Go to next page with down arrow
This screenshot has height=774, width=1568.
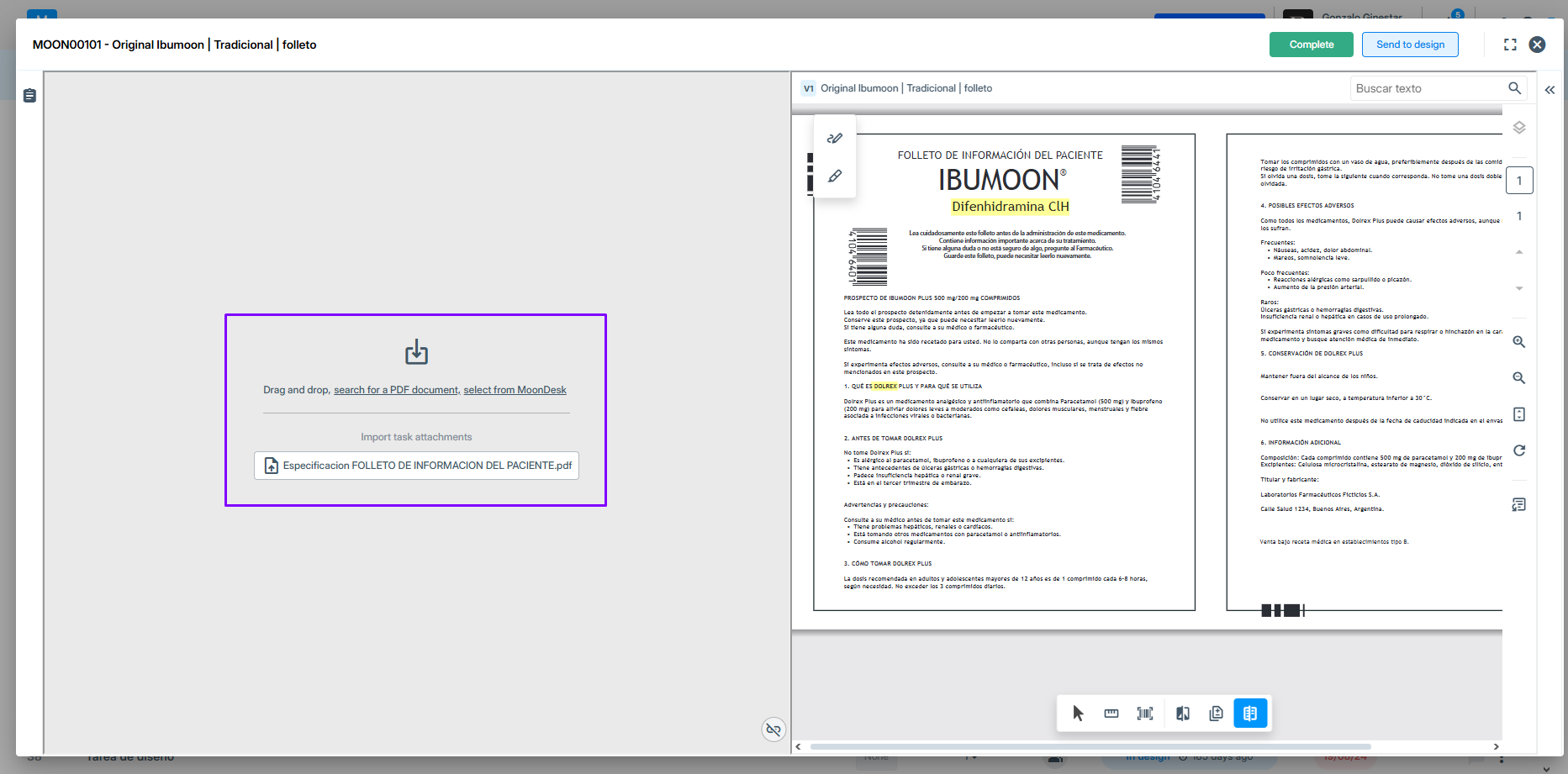[x=1519, y=288]
